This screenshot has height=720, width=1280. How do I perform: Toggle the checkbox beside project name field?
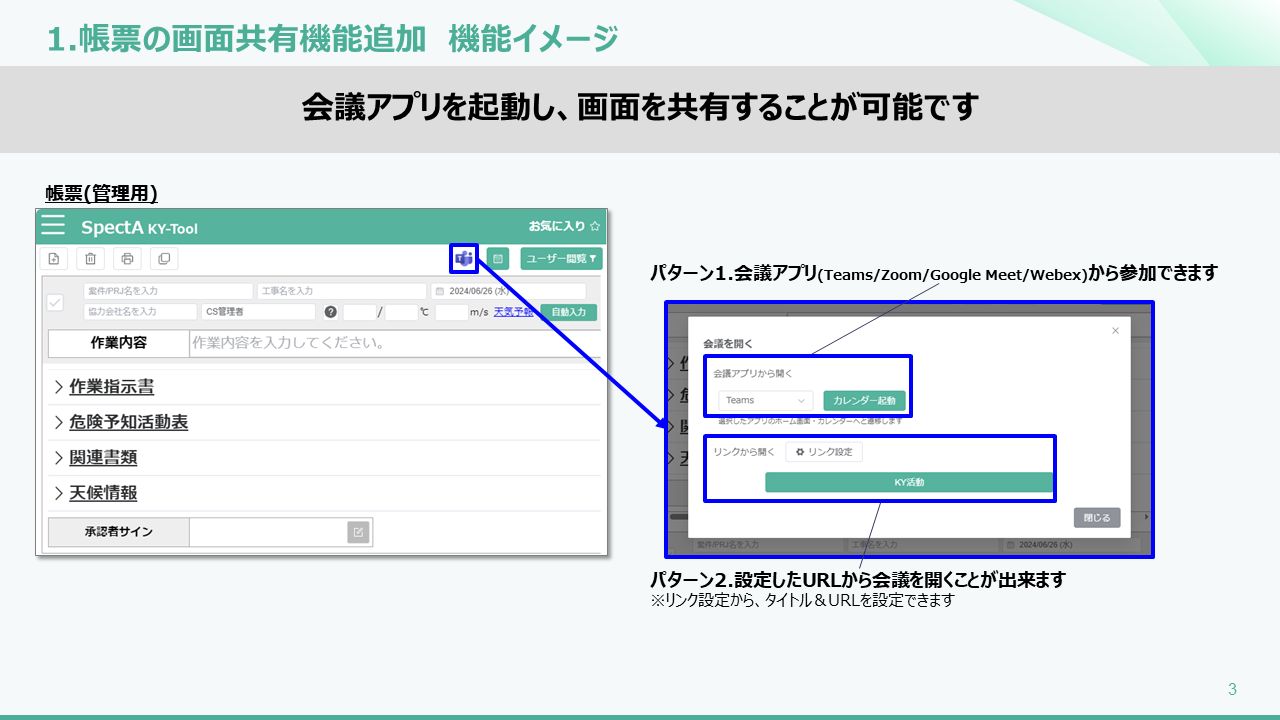[56, 302]
